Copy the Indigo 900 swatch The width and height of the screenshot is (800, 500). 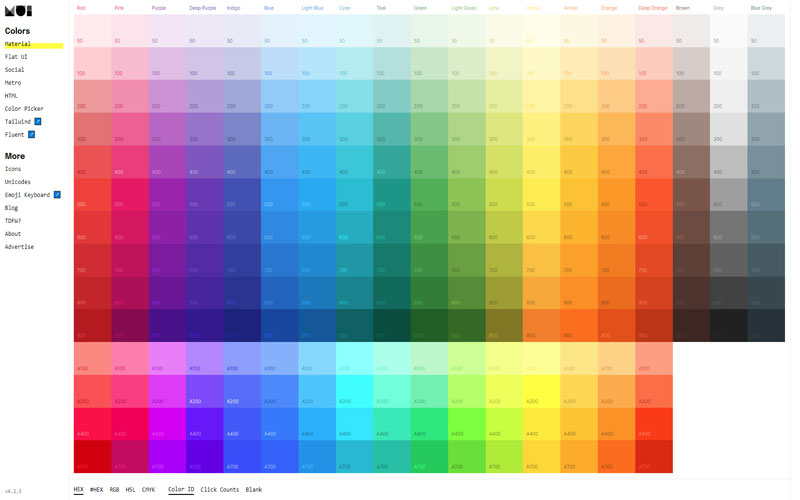tap(242, 326)
